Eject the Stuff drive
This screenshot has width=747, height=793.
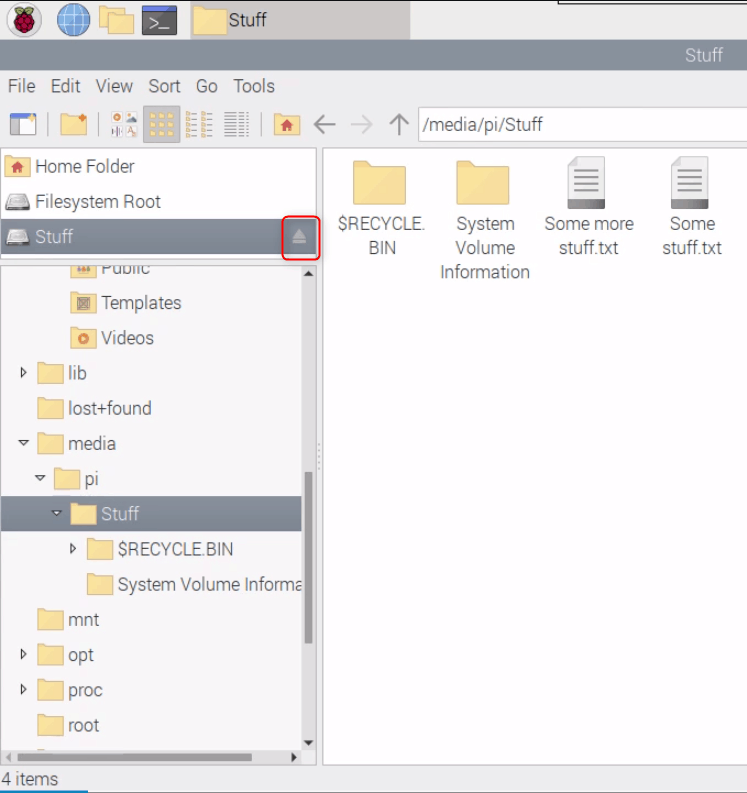click(299, 237)
